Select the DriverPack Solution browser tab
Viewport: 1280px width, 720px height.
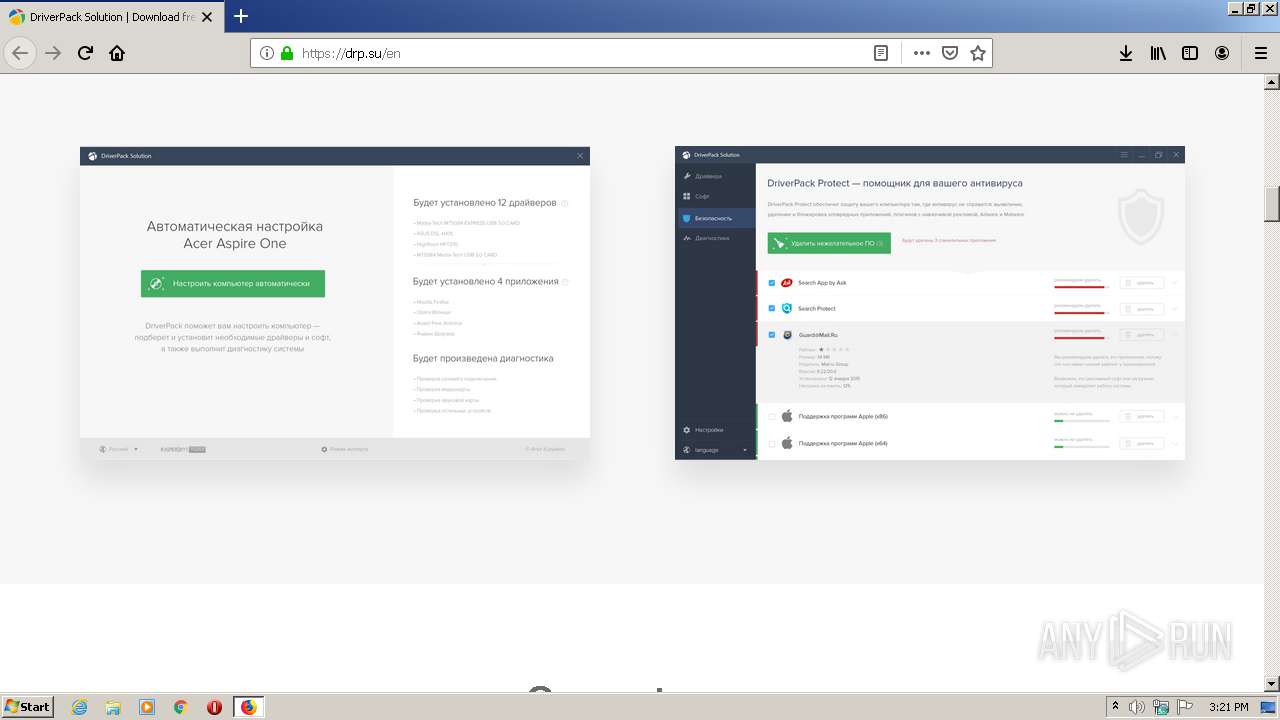(x=110, y=17)
